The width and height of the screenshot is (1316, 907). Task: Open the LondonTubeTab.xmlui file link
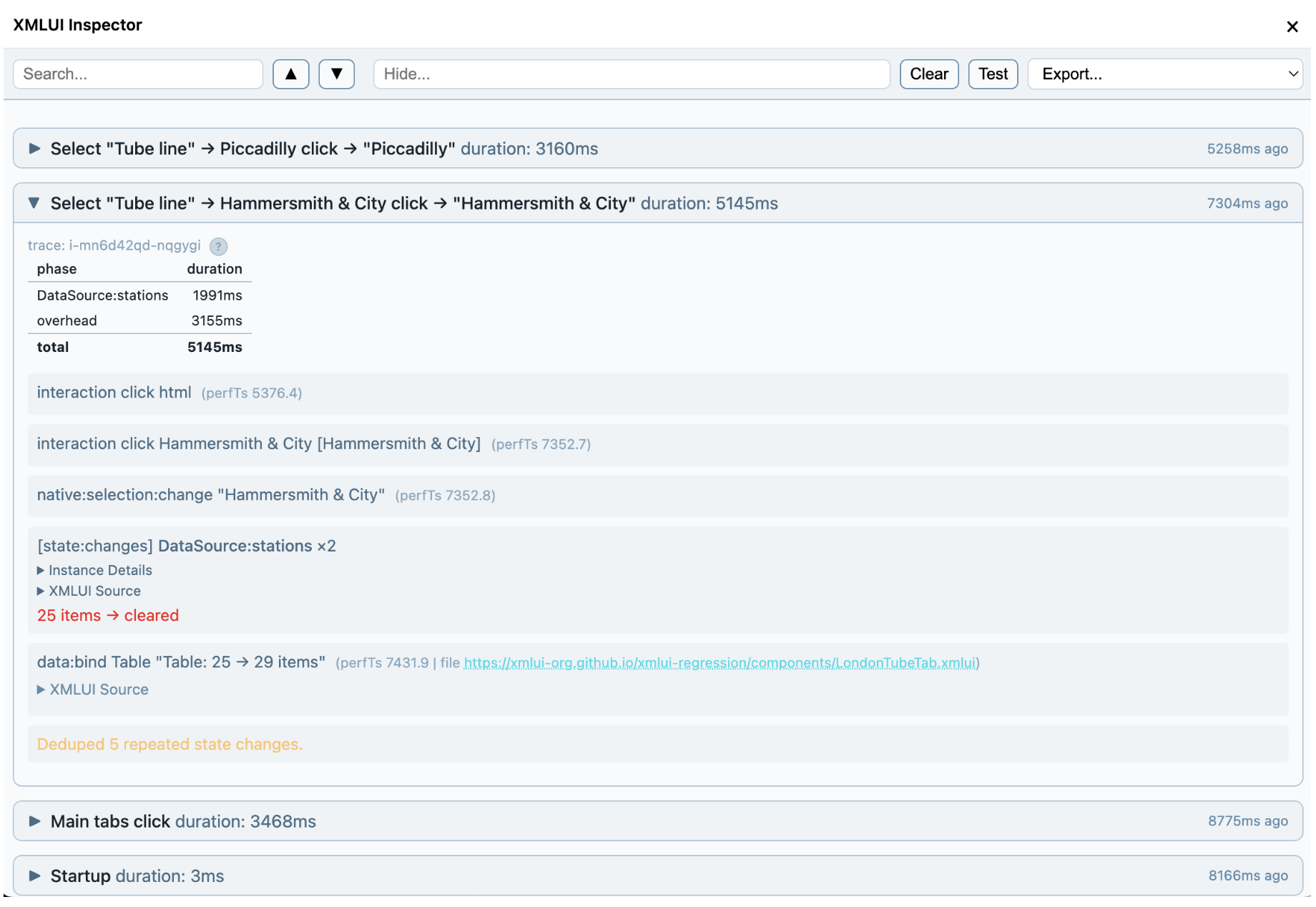click(x=721, y=662)
